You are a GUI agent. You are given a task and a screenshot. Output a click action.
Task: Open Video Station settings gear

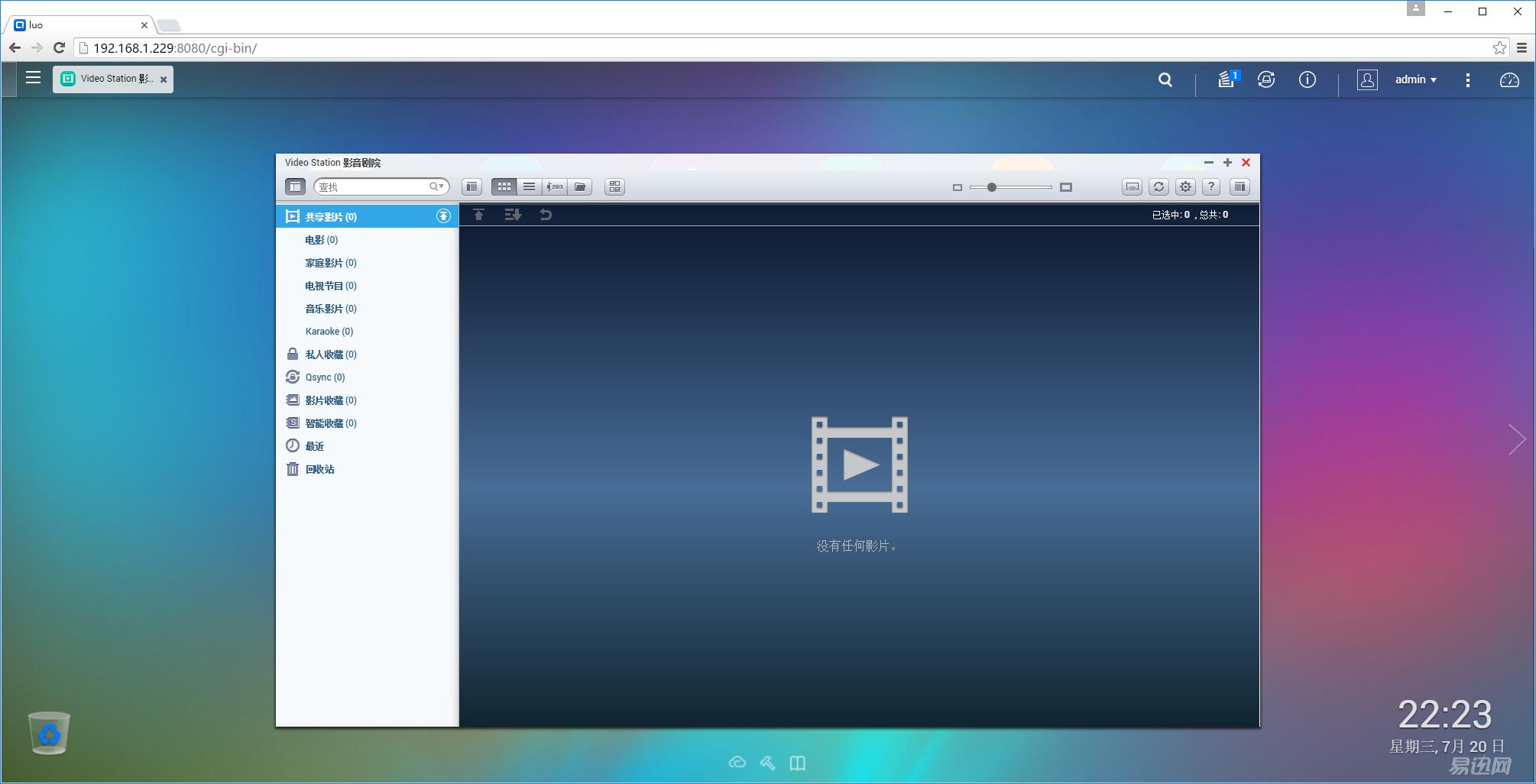[x=1184, y=186]
